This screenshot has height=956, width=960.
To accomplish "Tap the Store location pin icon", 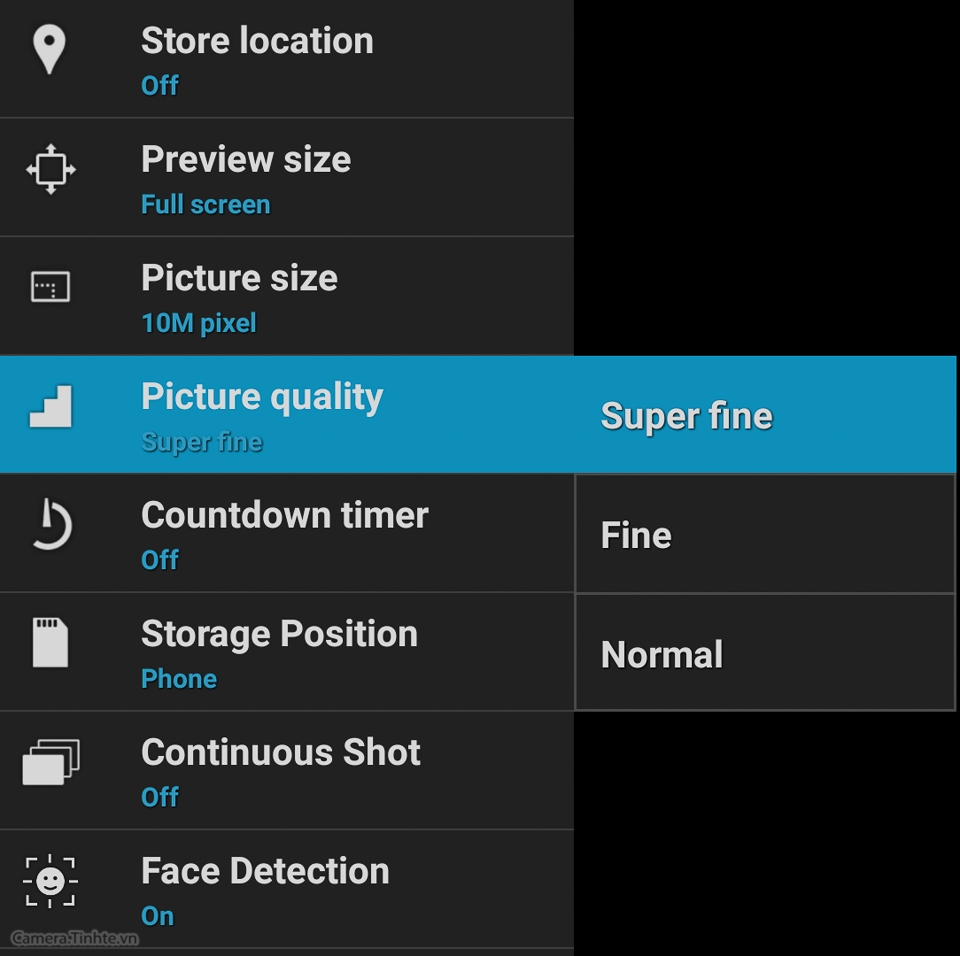I will pyautogui.click(x=49, y=50).
